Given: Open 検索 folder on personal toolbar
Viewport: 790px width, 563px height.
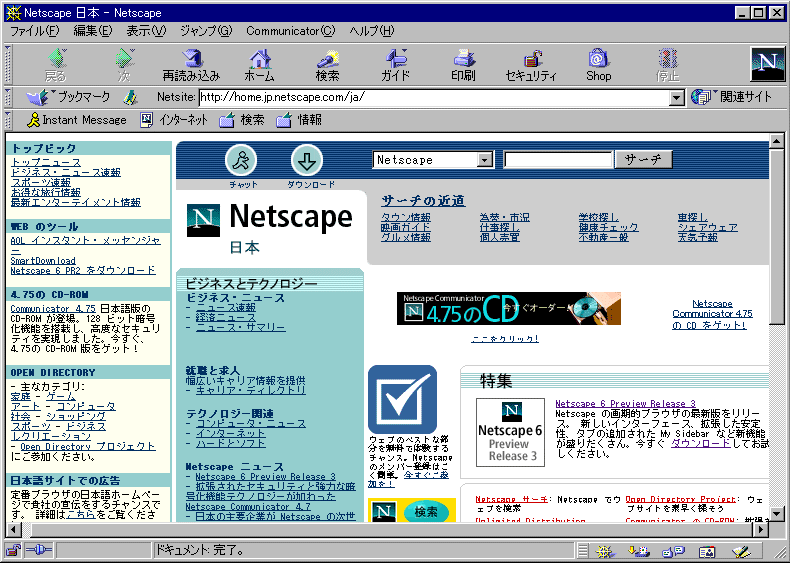Looking at the screenshot, I should [242, 120].
